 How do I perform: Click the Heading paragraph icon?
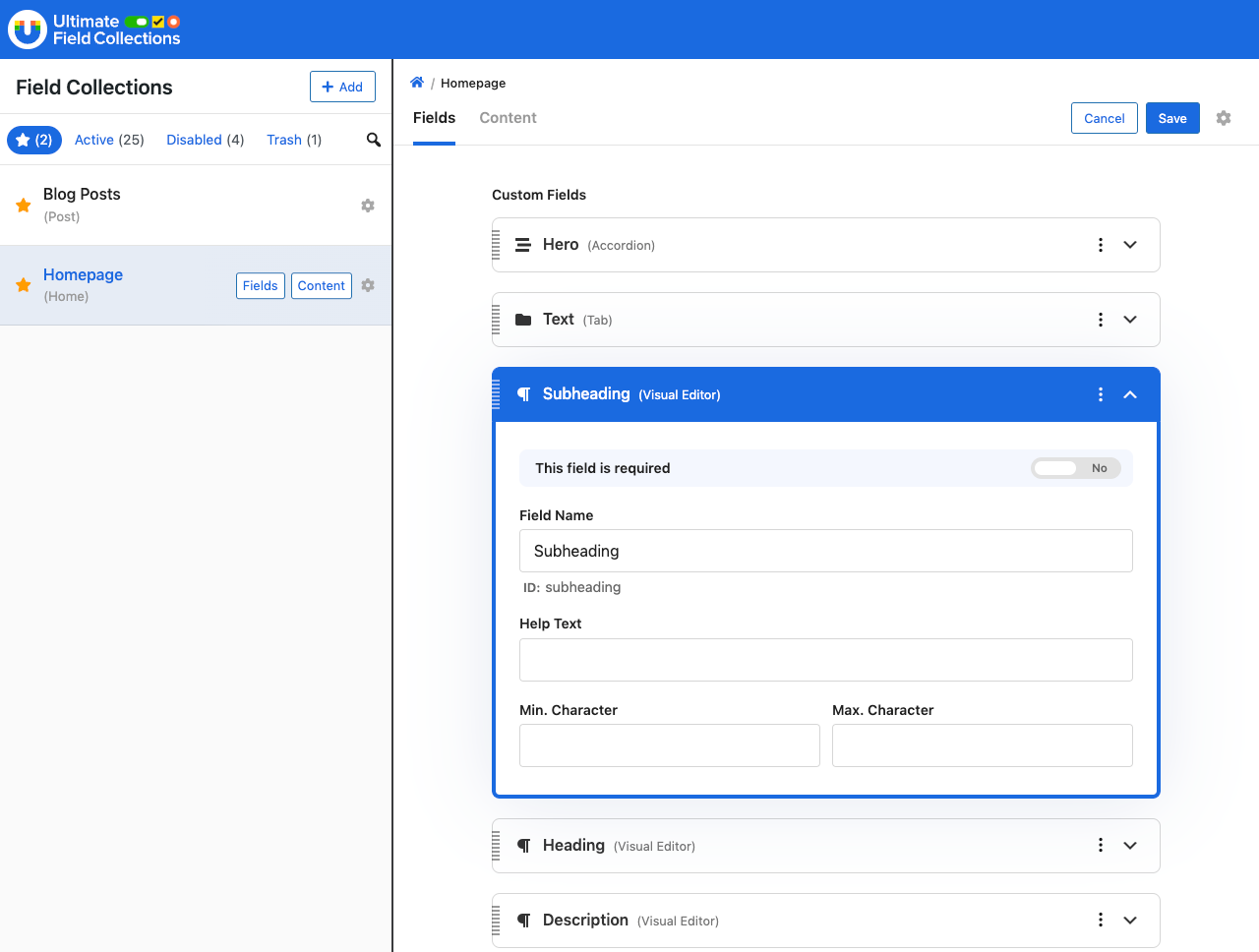click(524, 846)
